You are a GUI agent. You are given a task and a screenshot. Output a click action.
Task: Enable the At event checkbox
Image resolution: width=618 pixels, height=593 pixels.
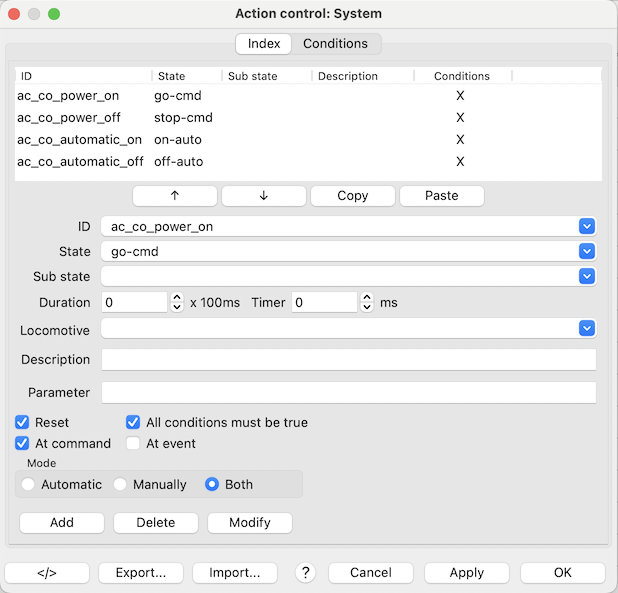[x=134, y=443]
